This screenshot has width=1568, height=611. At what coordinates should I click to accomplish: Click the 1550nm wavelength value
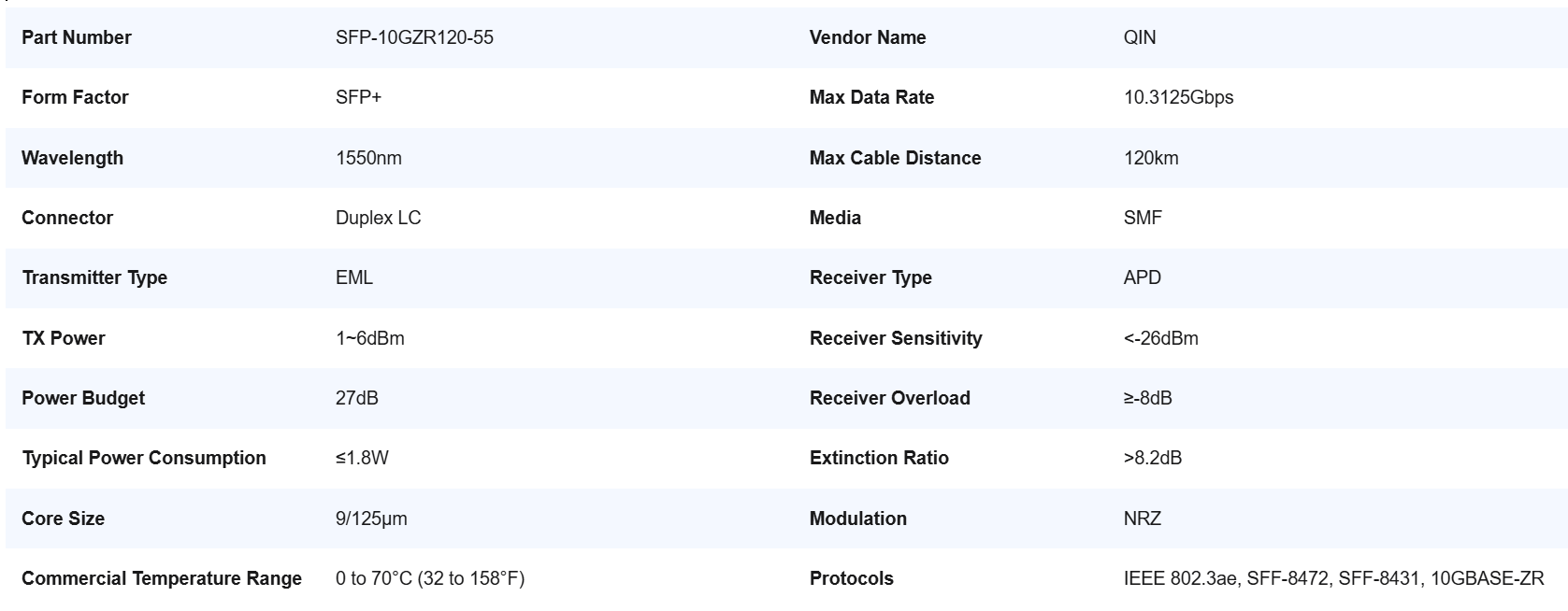[x=368, y=158]
